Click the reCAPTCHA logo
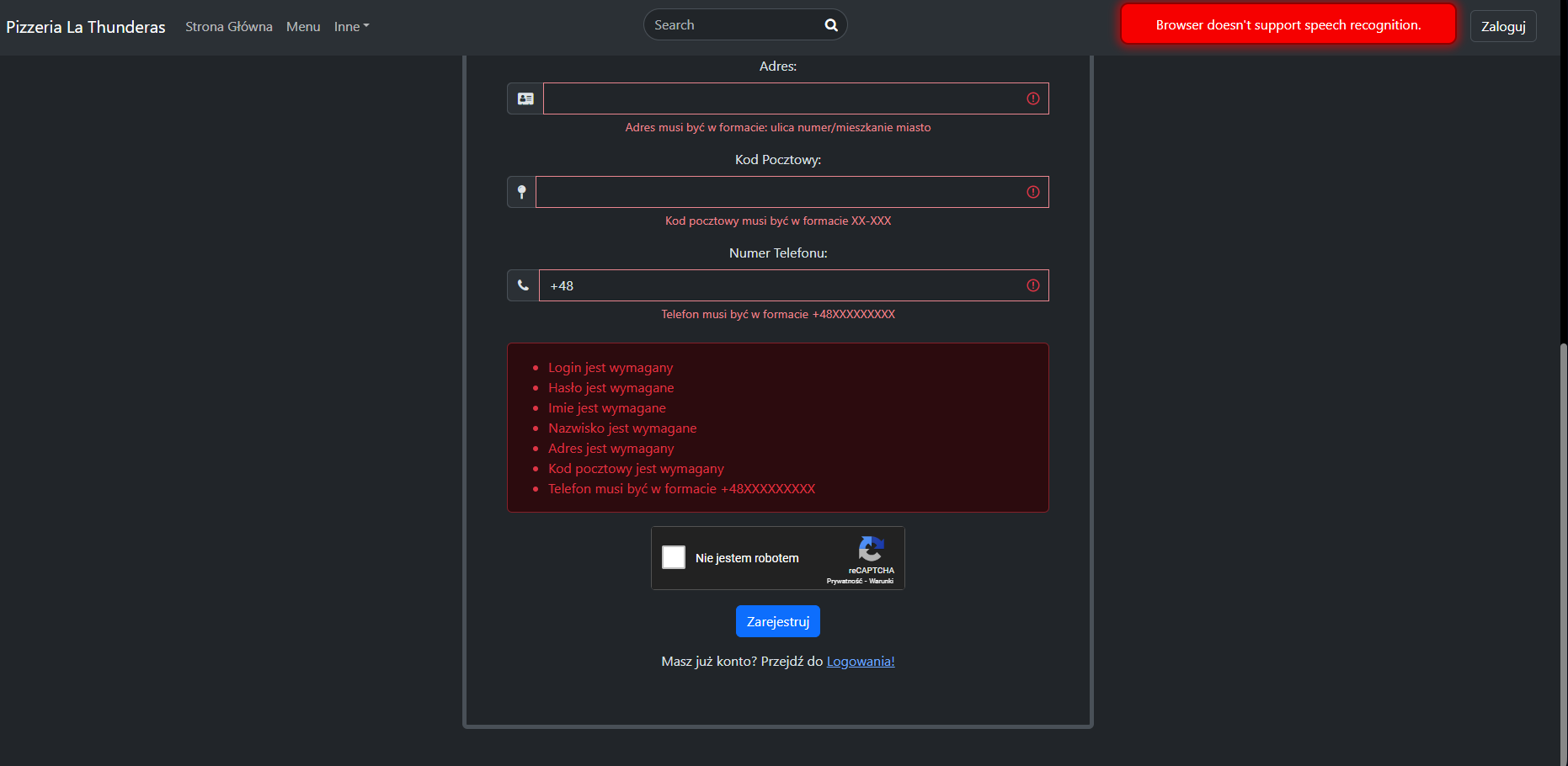This screenshot has width=1568, height=766. coord(871,550)
